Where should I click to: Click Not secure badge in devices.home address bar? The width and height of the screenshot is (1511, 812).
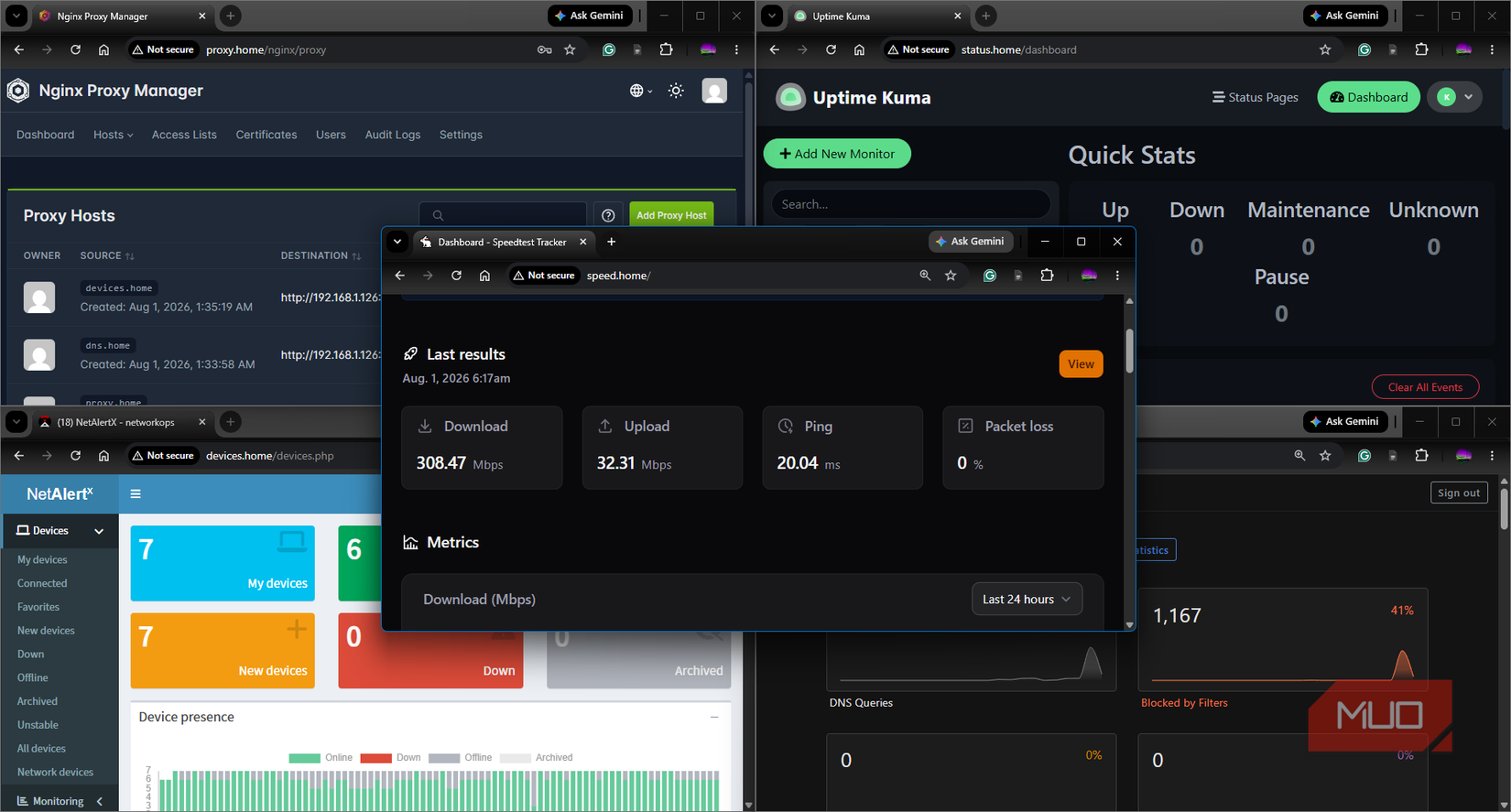164,455
